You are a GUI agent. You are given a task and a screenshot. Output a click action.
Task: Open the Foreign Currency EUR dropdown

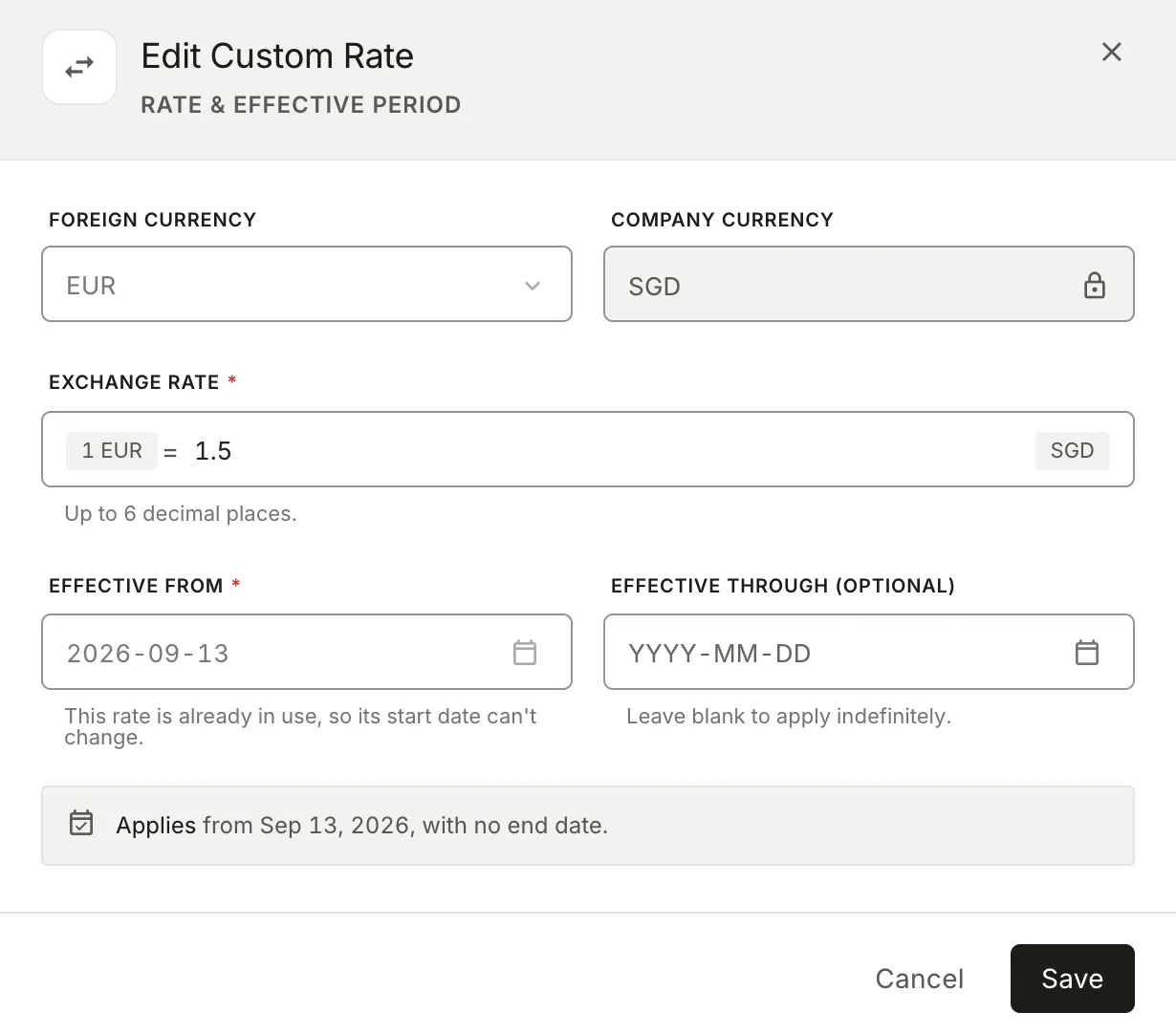coord(307,284)
